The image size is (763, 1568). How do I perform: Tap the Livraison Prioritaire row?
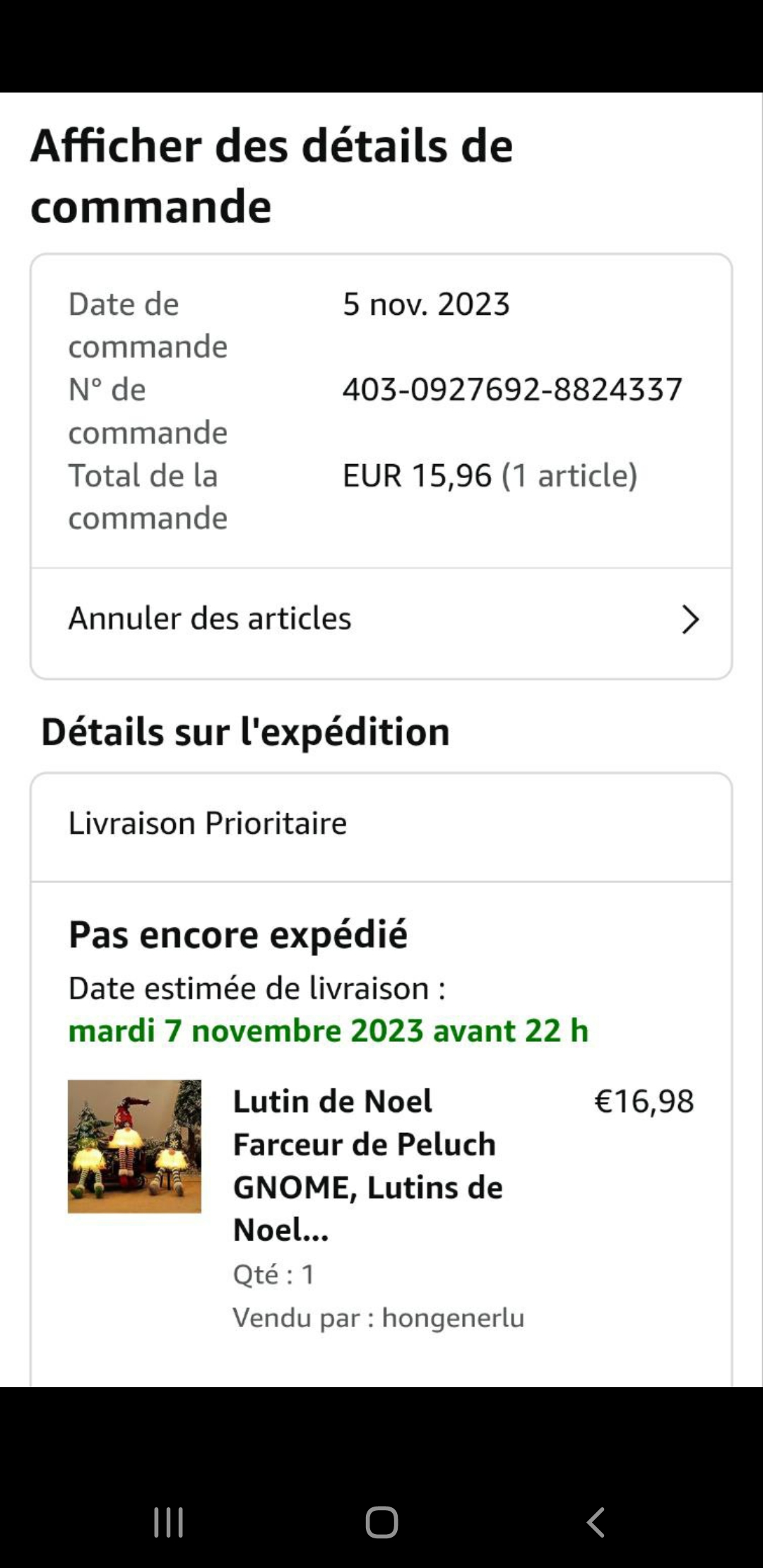[x=208, y=824]
